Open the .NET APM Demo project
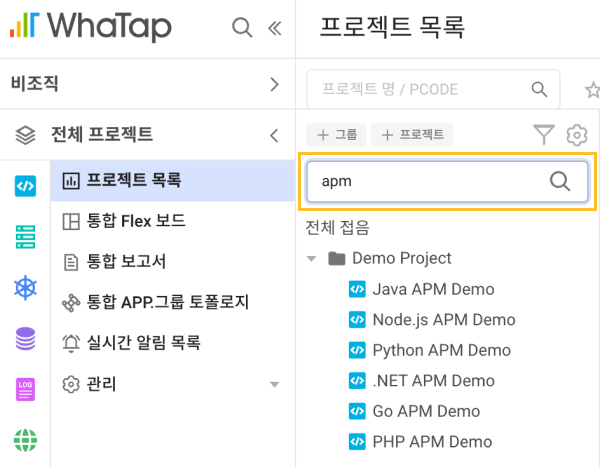 point(434,381)
